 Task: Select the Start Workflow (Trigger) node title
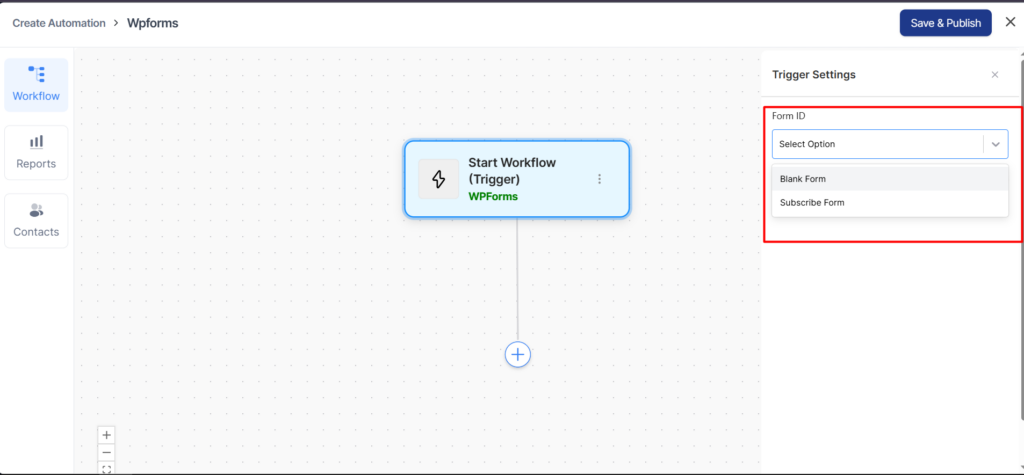[511, 170]
